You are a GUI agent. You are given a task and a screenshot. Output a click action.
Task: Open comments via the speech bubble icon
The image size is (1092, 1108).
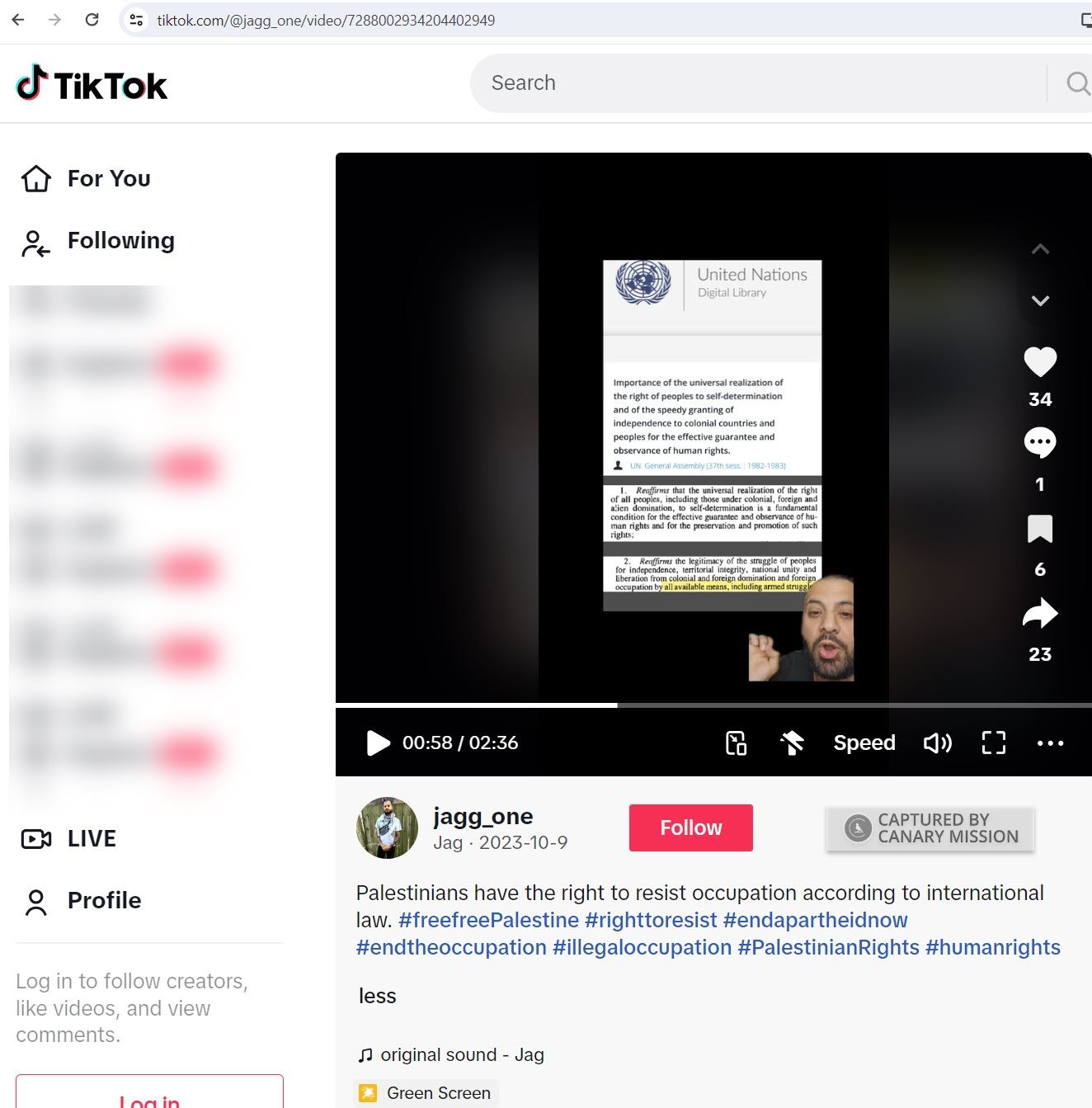click(x=1040, y=443)
